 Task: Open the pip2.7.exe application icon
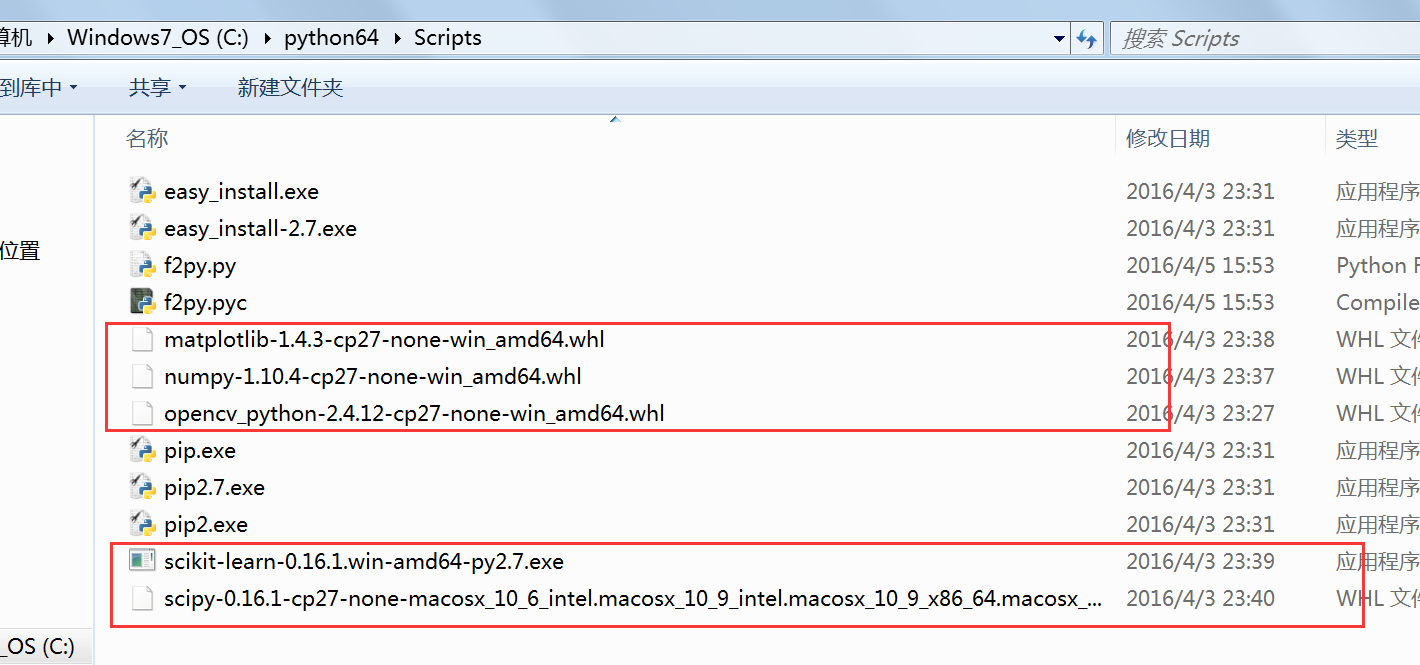[x=142, y=487]
